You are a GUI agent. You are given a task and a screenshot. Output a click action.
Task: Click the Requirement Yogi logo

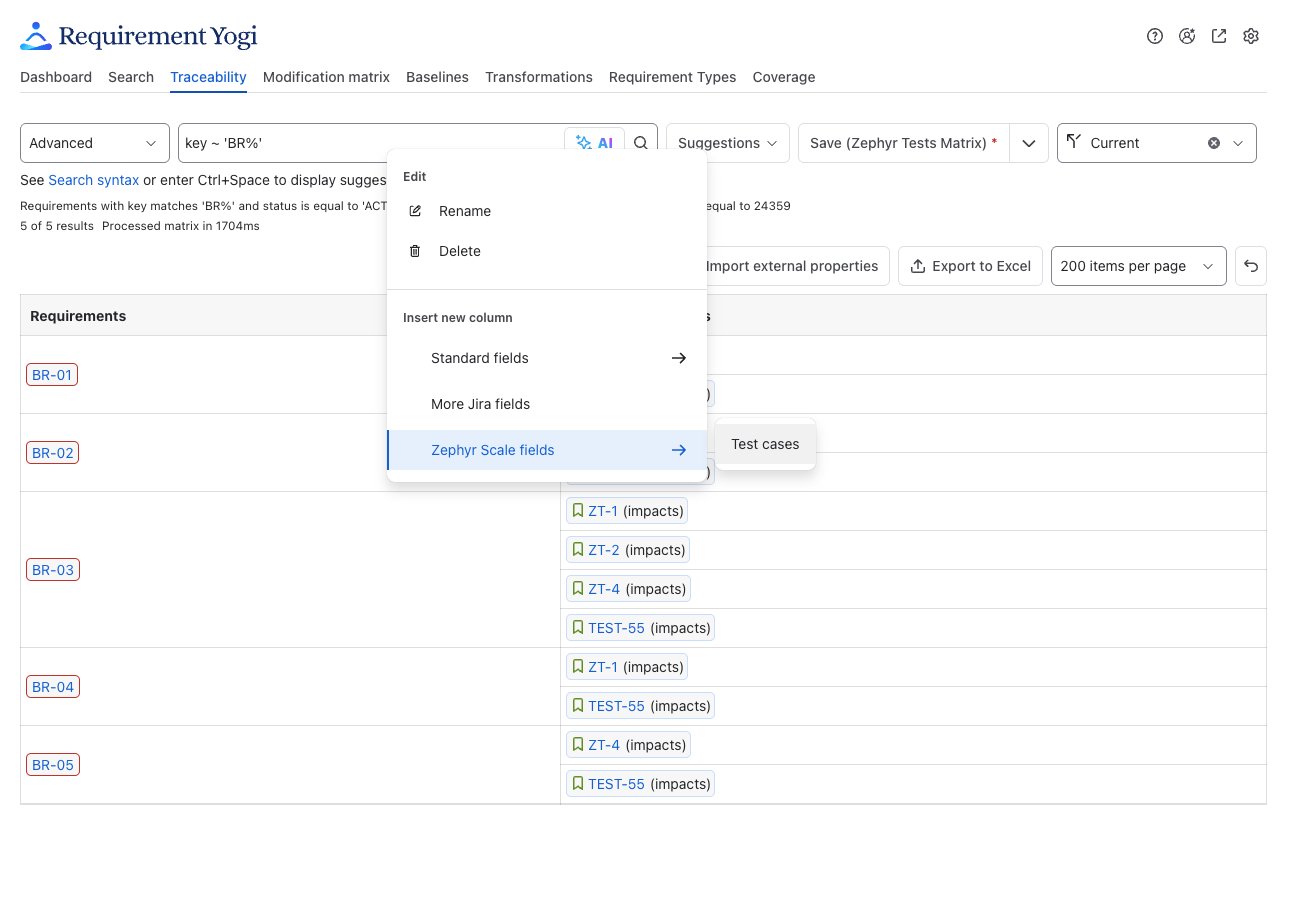pyautogui.click(x=138, y=36)
